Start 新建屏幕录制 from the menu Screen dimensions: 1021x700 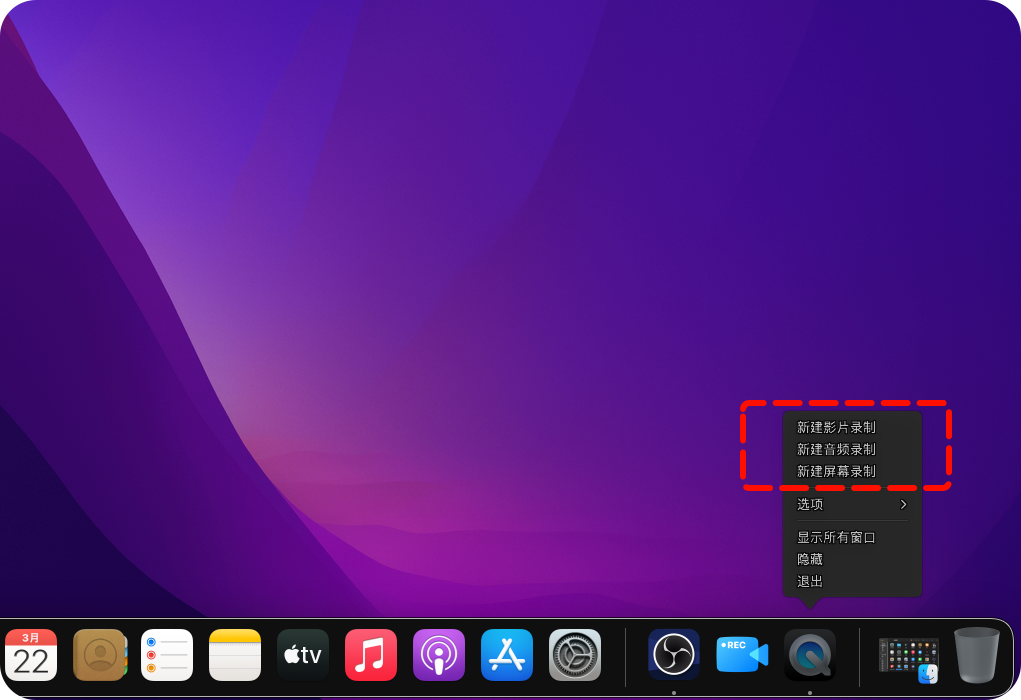(x=836, y=471)
